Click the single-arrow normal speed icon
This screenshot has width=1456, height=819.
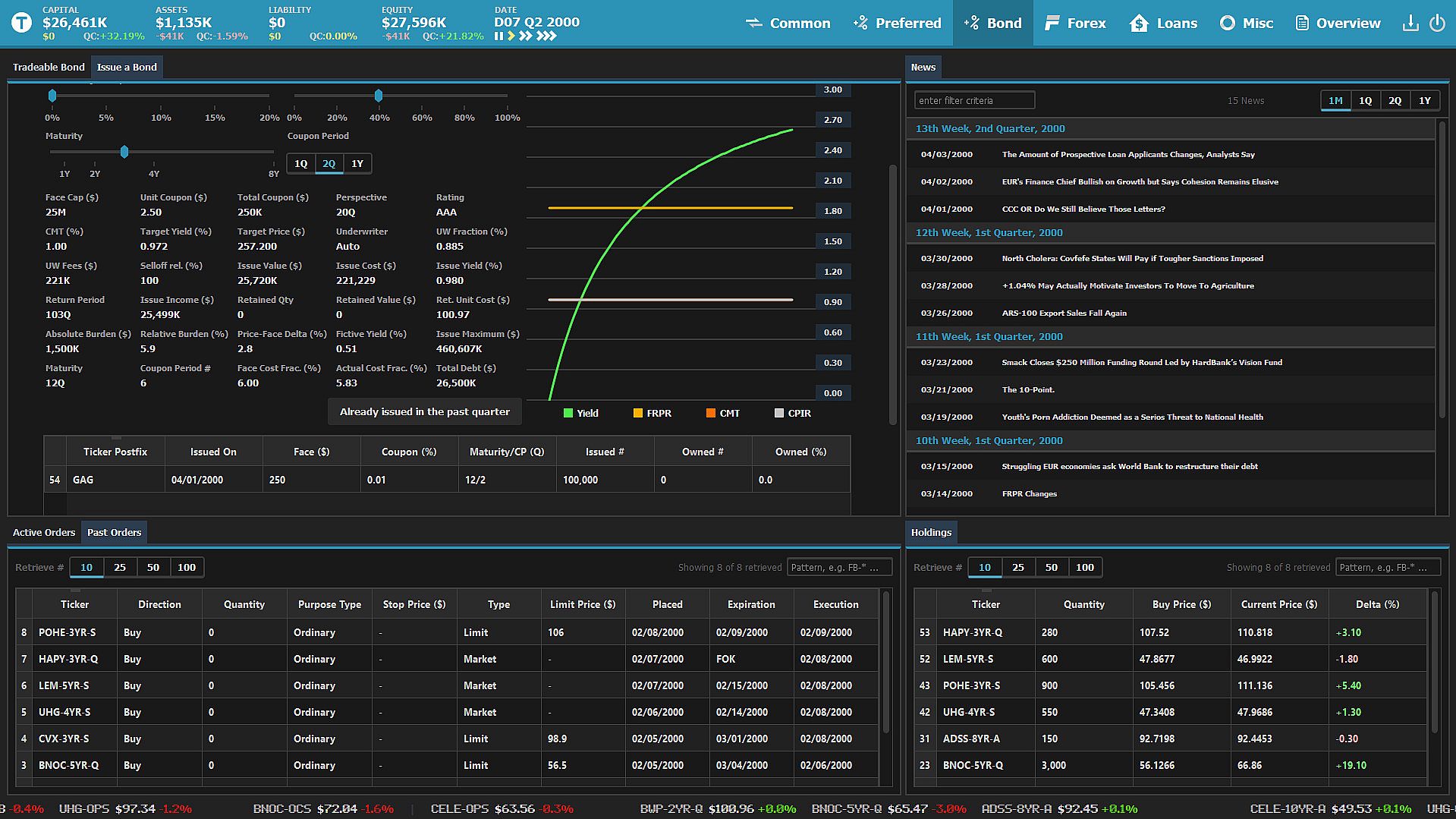tap(511, 36)
